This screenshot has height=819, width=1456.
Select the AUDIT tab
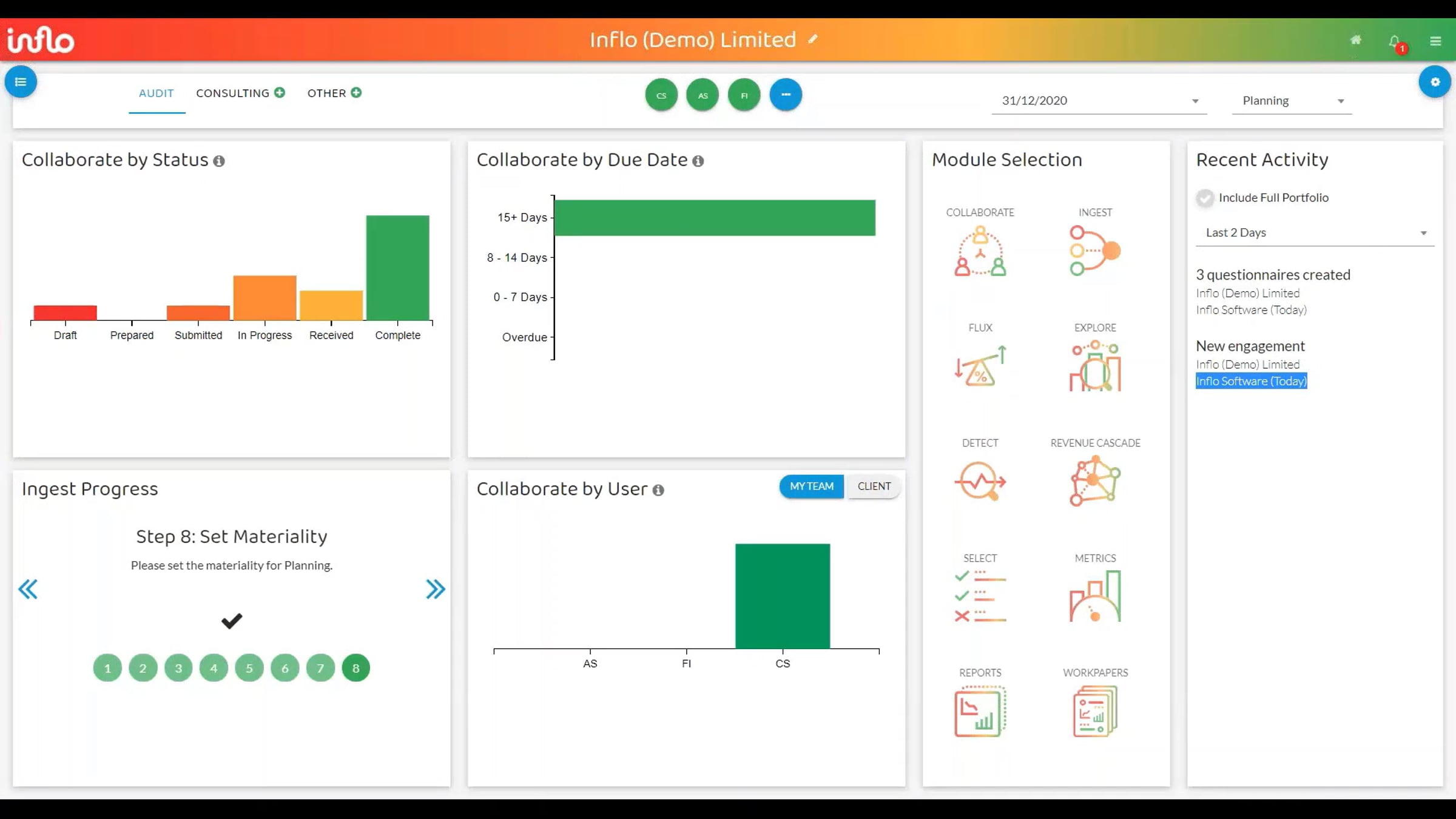(x=157, y=93)
